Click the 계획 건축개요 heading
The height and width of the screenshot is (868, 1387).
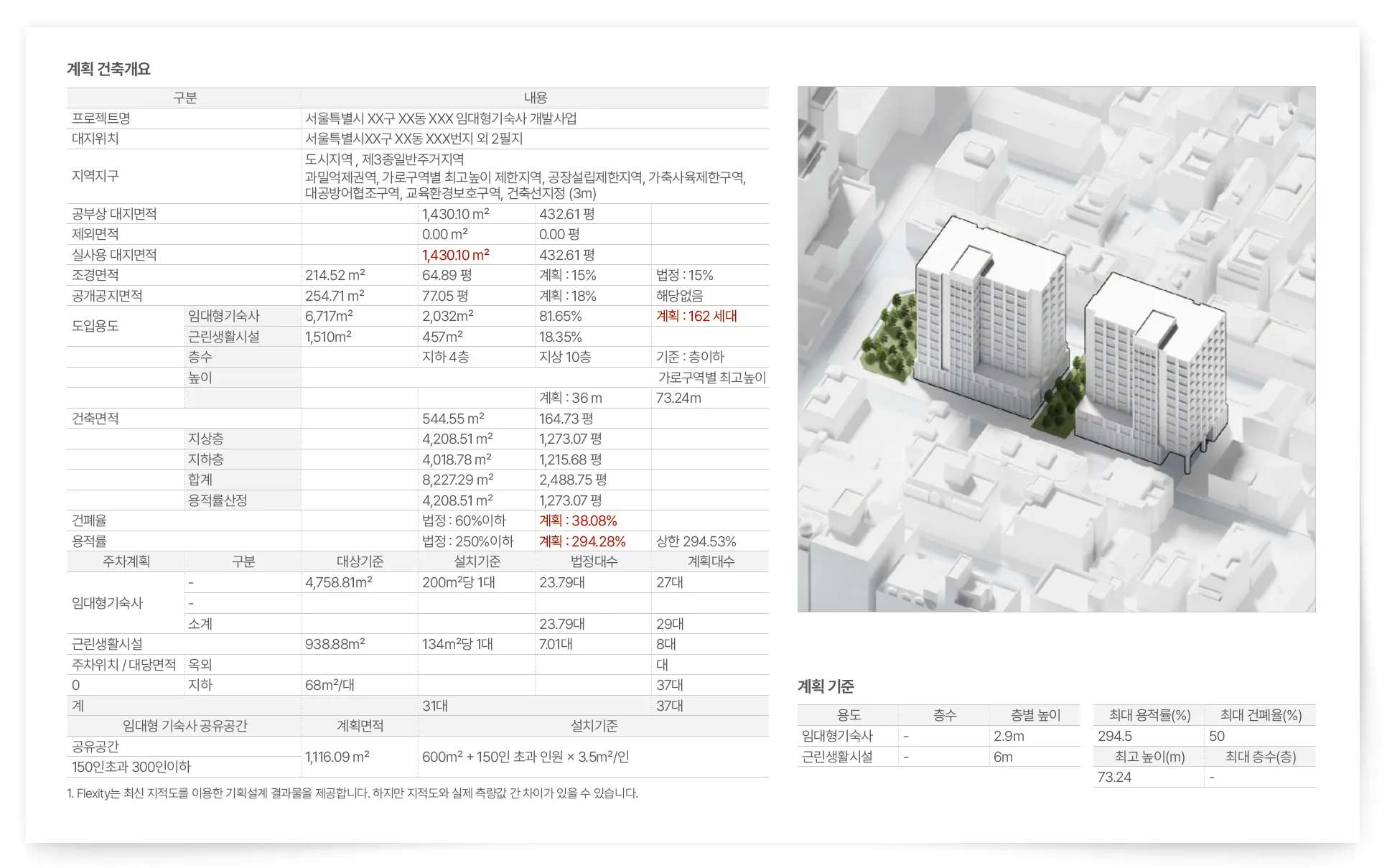pos(108,69)
